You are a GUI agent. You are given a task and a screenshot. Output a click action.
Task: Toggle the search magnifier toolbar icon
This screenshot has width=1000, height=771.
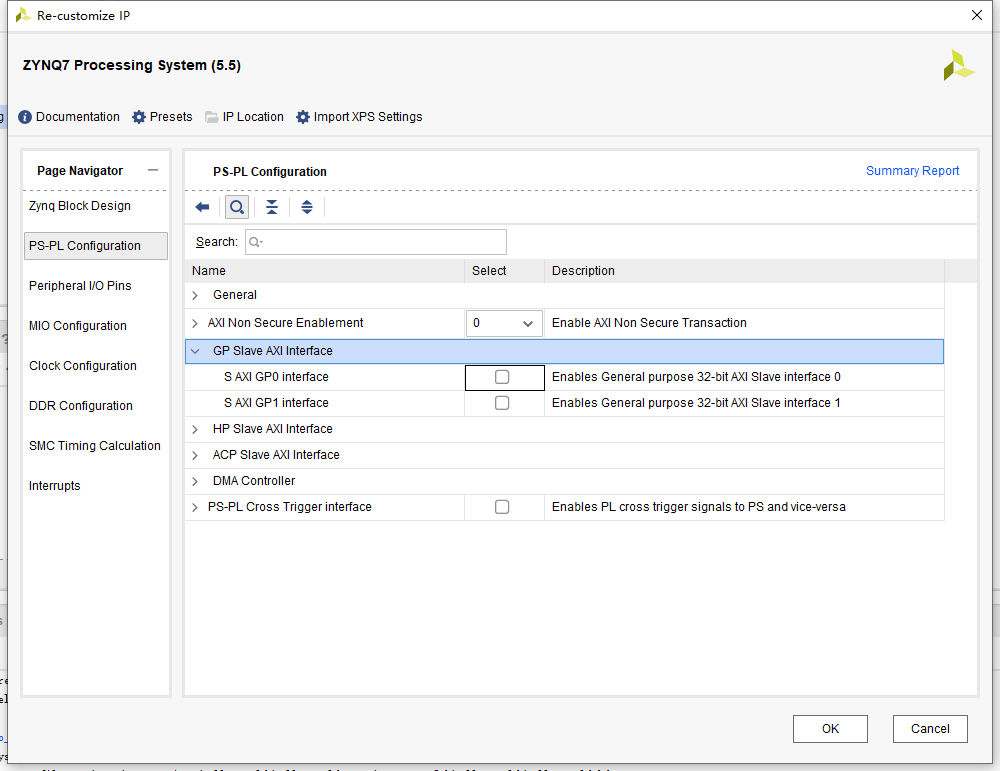coord(237,207)
